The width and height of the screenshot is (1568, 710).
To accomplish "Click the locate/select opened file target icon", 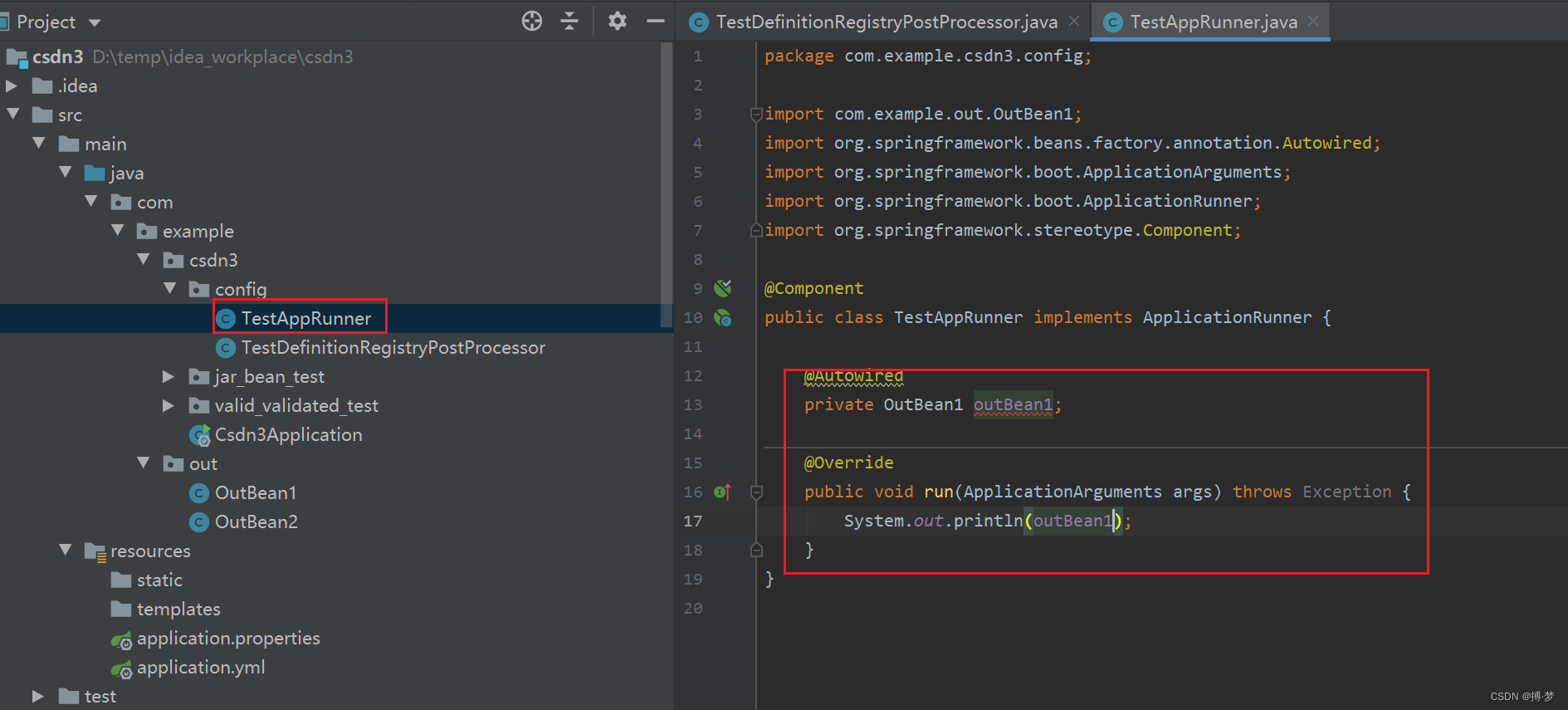I will [x=532, y=21].
